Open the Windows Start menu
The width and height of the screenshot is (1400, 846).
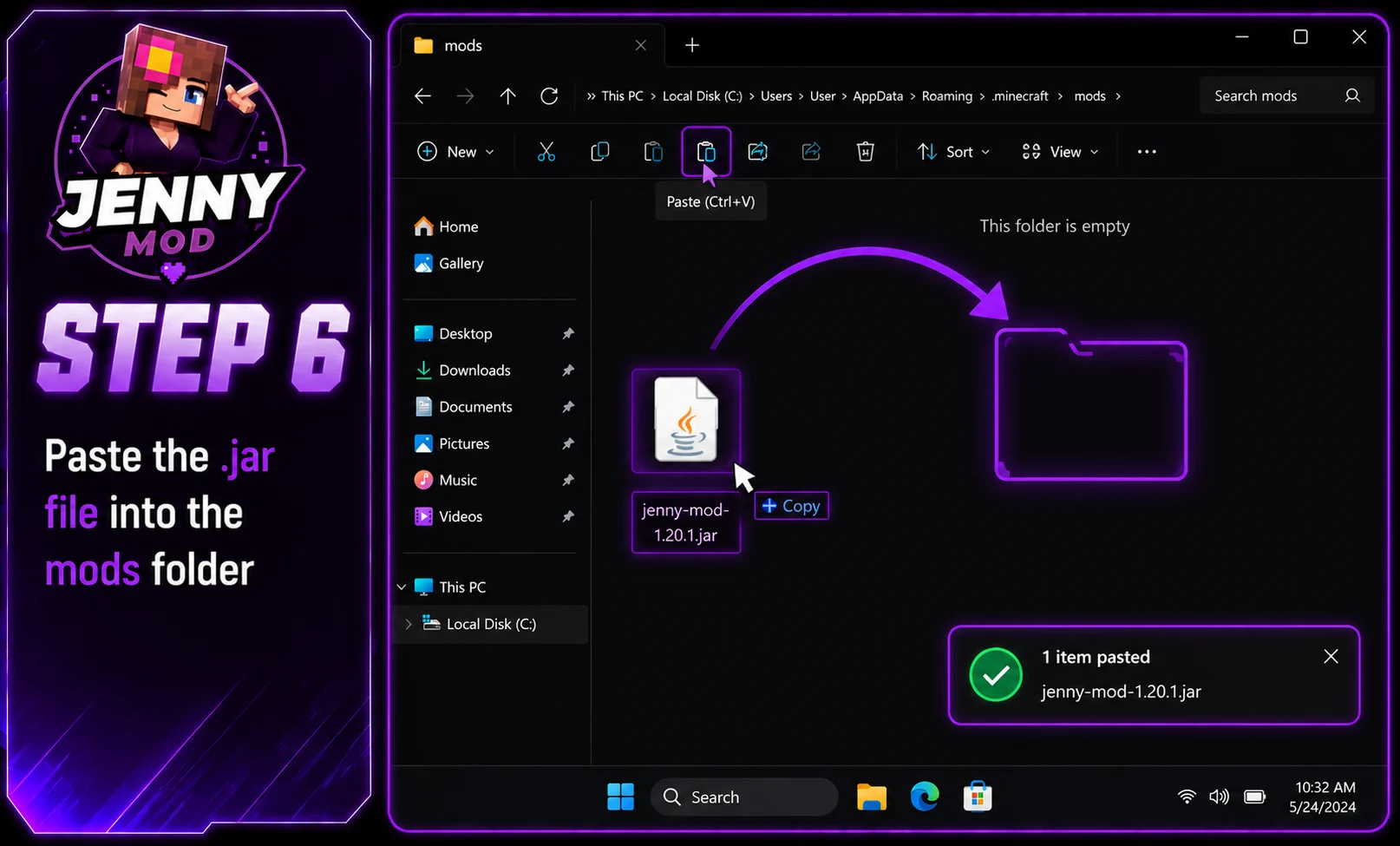point(620,797)
